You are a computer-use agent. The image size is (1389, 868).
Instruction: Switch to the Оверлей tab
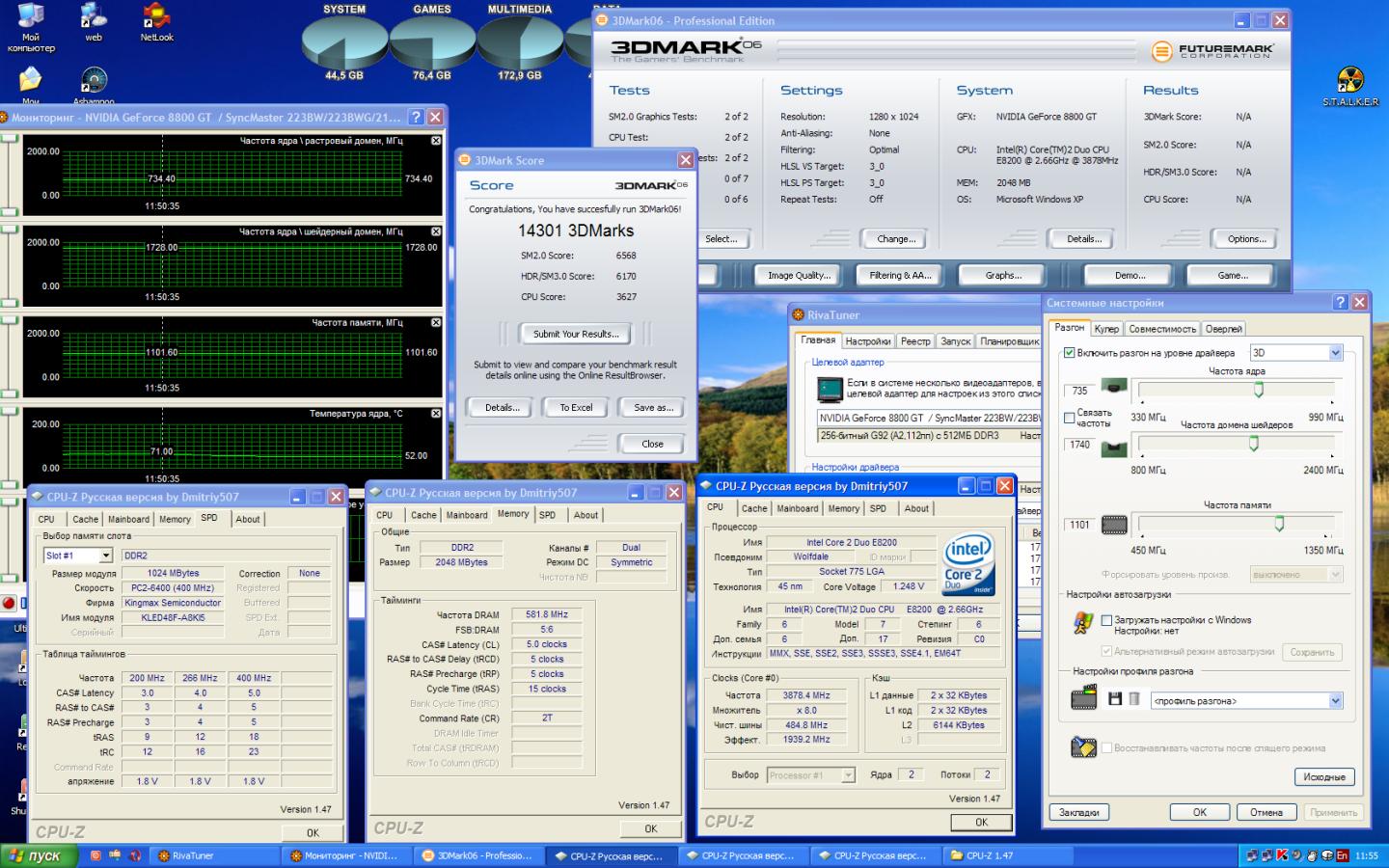1224,329
